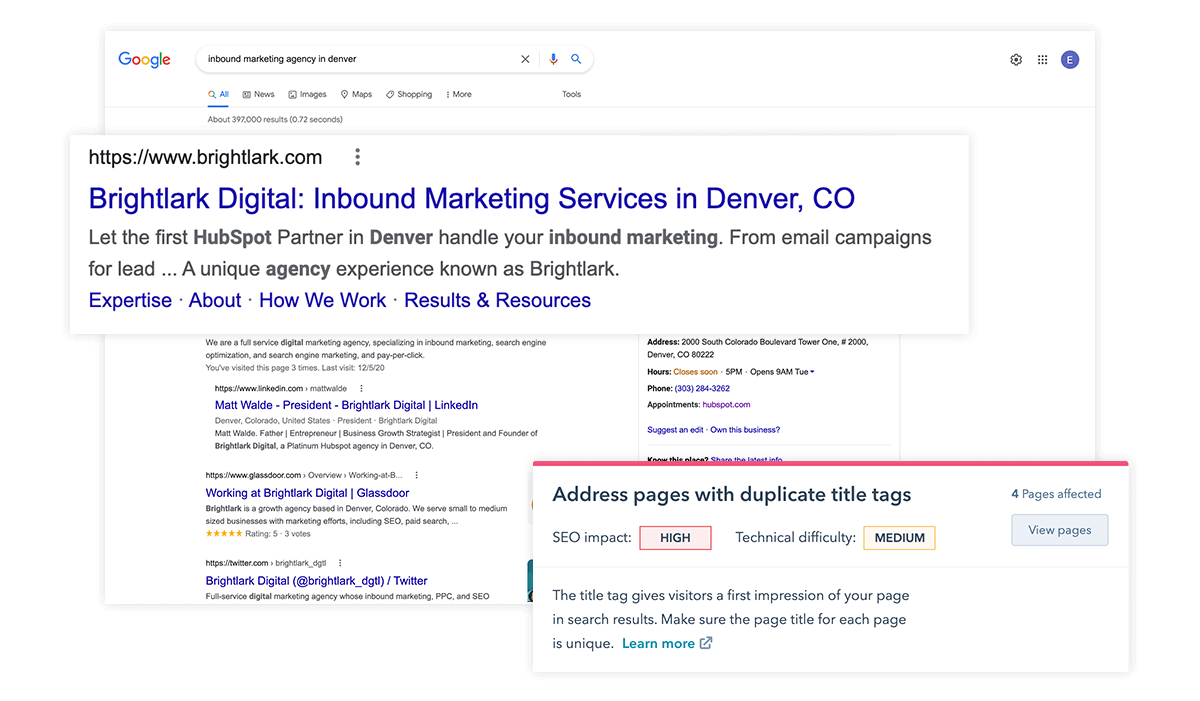Open the About sitelink
This screenshot has width=1200, height=701.
tap(215, 300)
